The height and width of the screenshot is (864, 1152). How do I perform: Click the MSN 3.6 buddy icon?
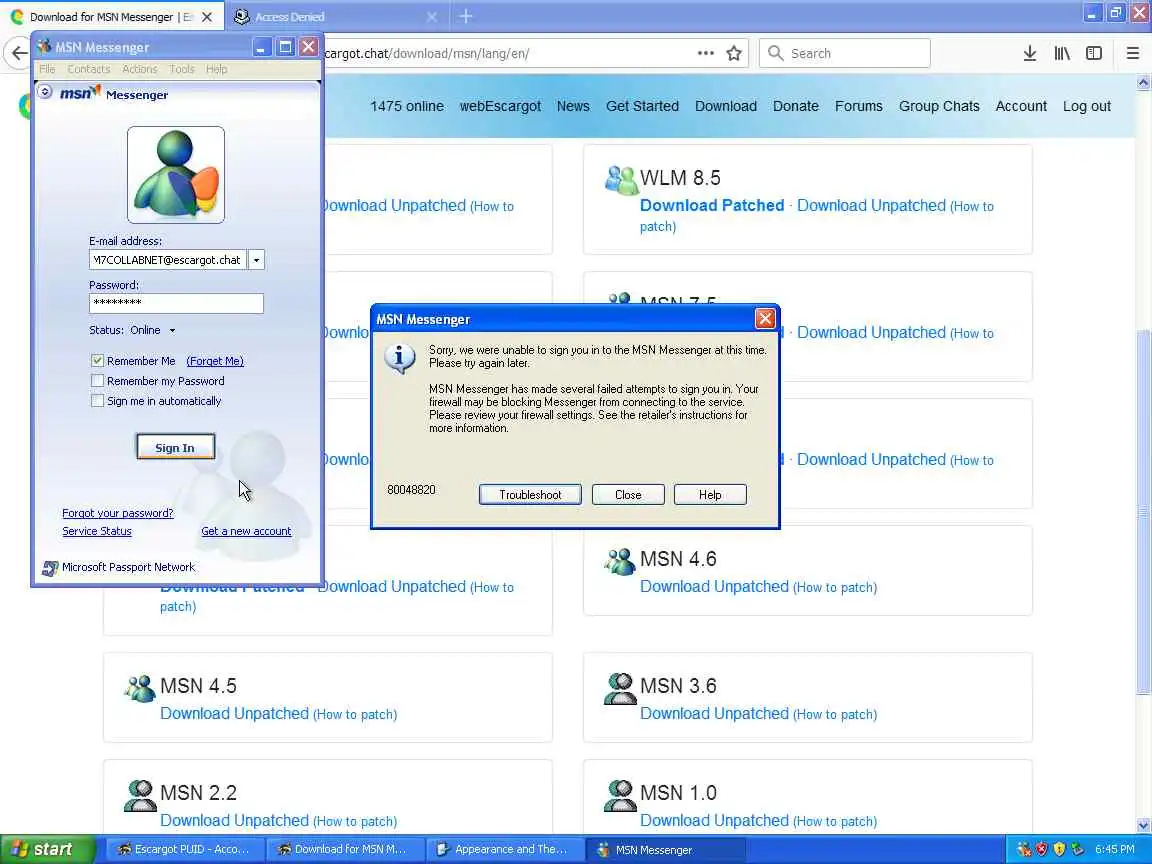(x=619, y=688)
